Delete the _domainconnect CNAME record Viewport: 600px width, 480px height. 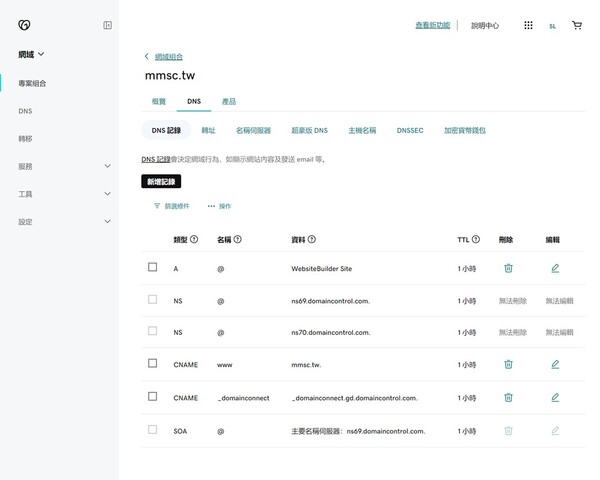click(x=508, y=398)
